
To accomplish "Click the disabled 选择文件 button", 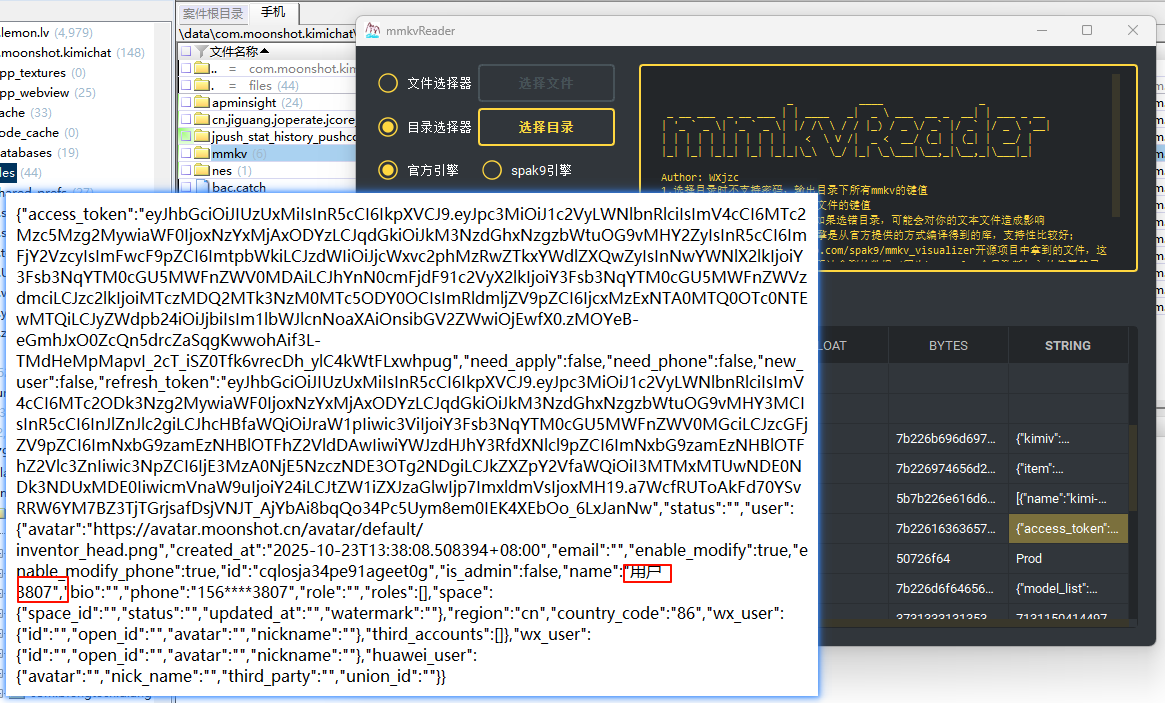I will [x=546, y=82].
